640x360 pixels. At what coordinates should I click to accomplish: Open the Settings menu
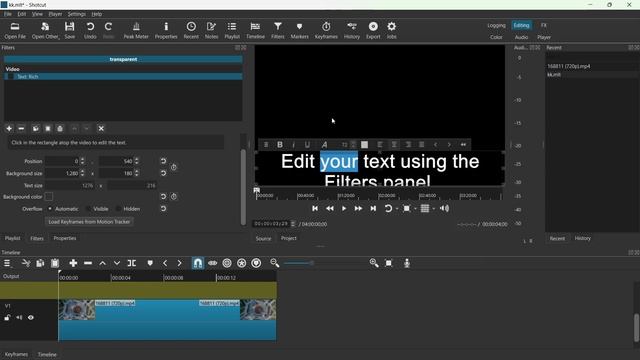coord(77,14)
